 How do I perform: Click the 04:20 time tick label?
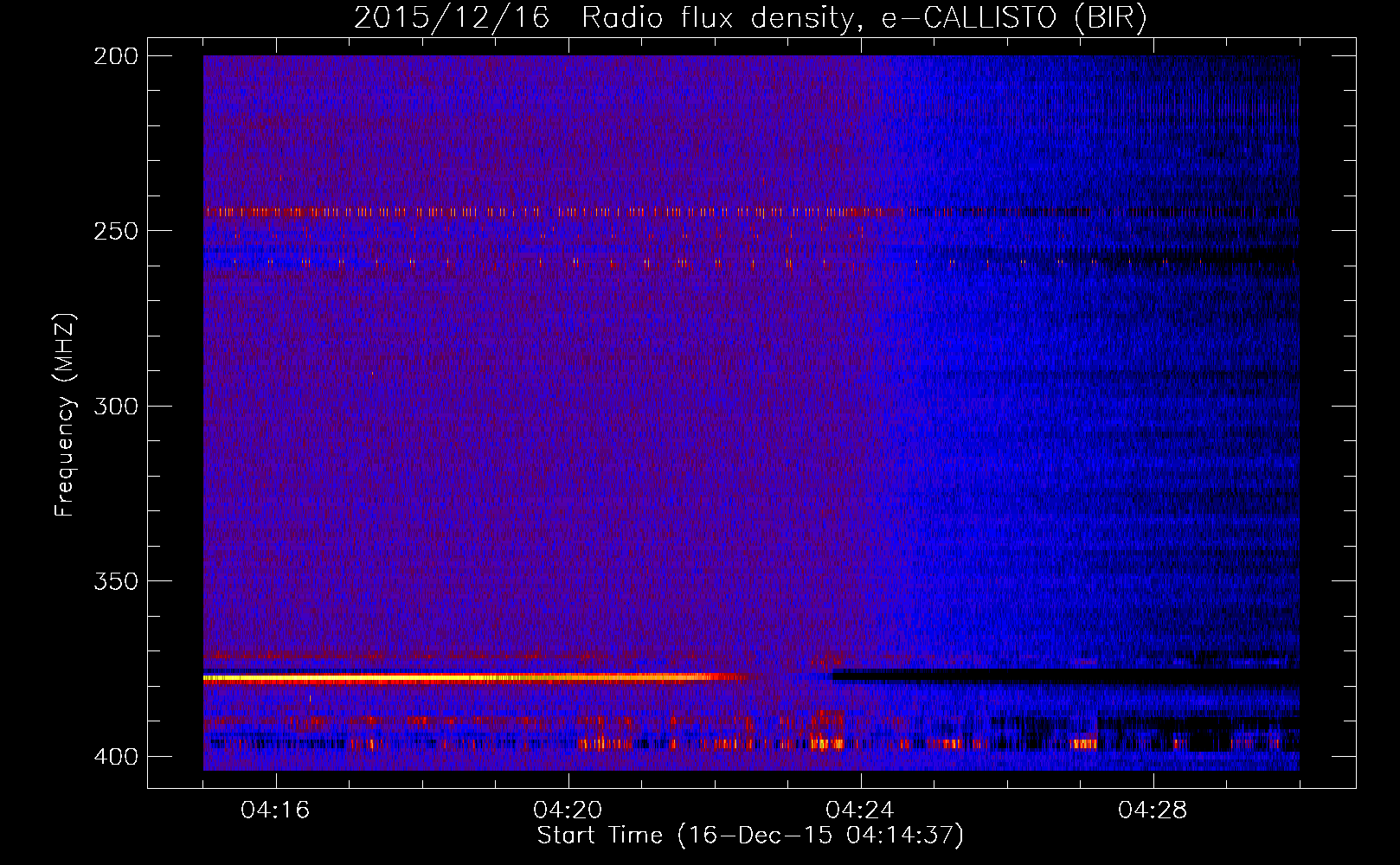pos(568,811)
